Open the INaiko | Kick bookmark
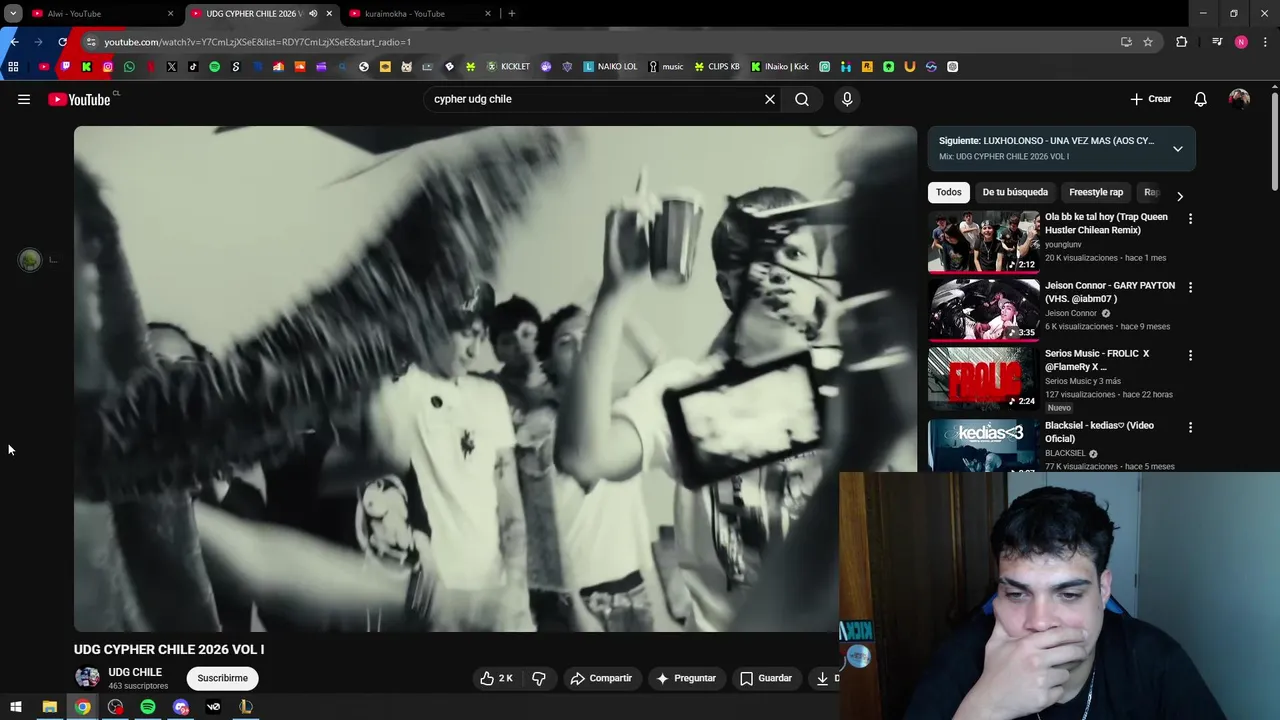This screenshot has width=1280, height=720. 780,67
